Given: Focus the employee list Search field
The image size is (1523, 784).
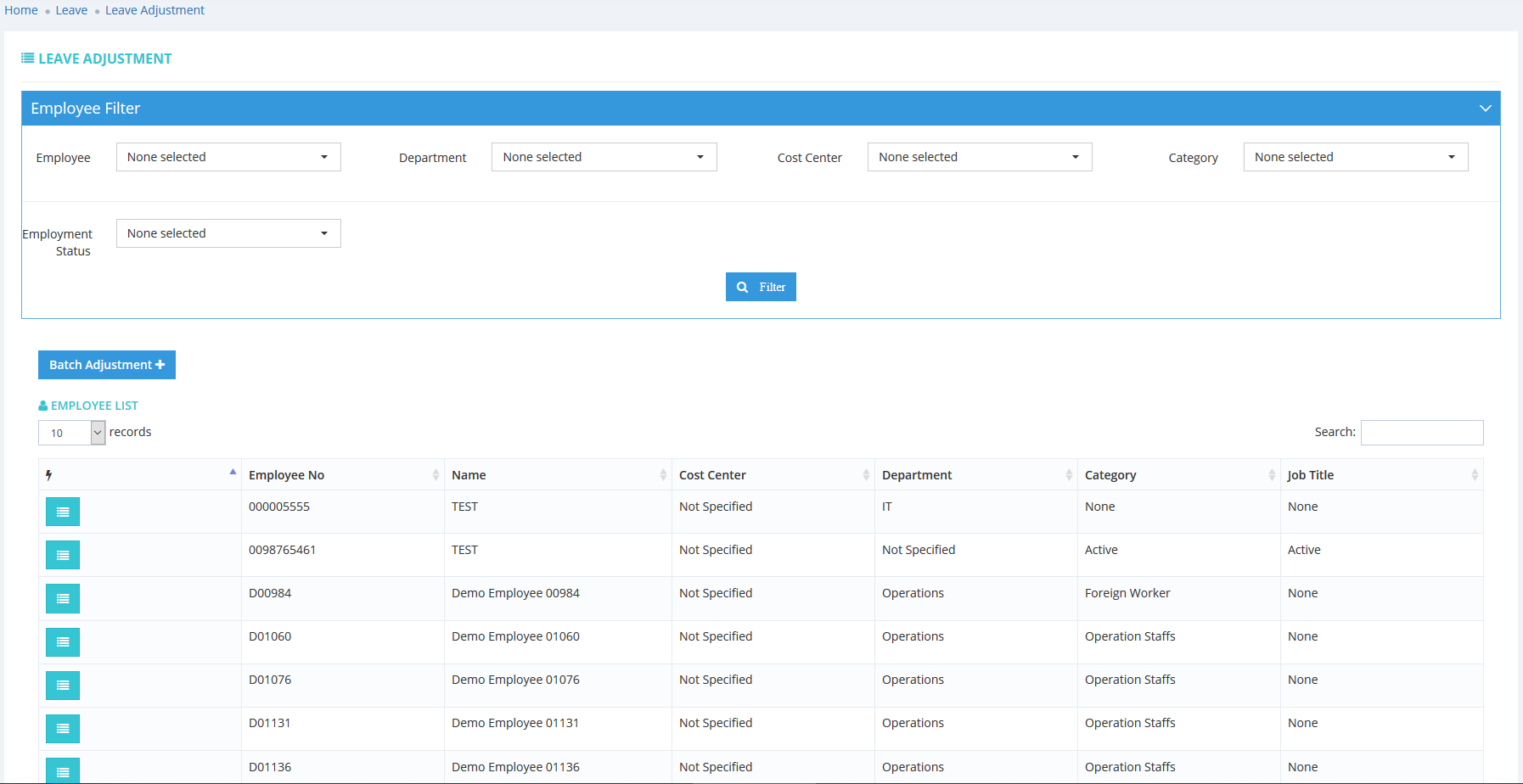Looking at the screenshot, I should [1421, 433].
